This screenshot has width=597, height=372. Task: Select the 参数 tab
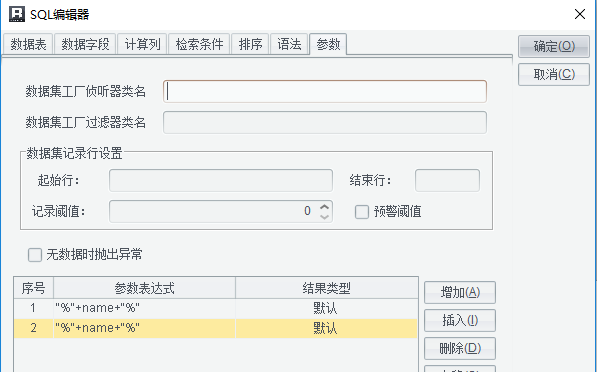pos(328,44)
